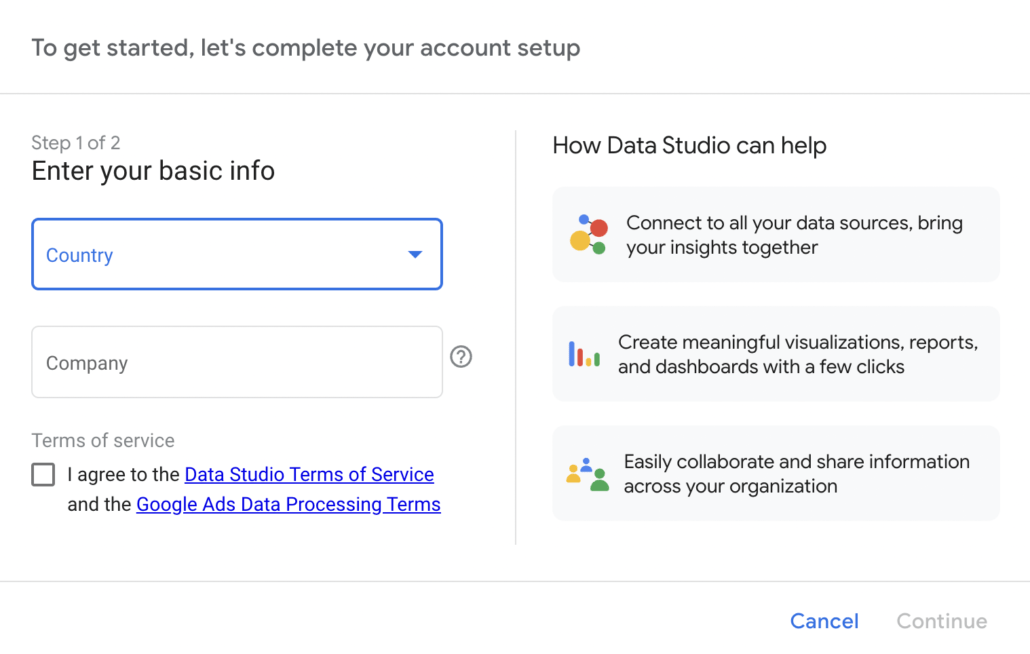Click the colorful bar chart visualization icon

586,353
